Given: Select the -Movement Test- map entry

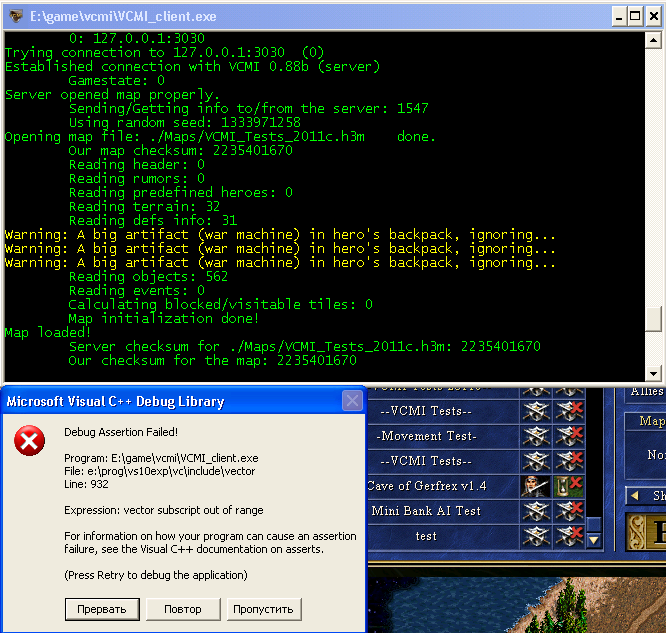Looking at the screenshot, I should [x=426, y=436].
